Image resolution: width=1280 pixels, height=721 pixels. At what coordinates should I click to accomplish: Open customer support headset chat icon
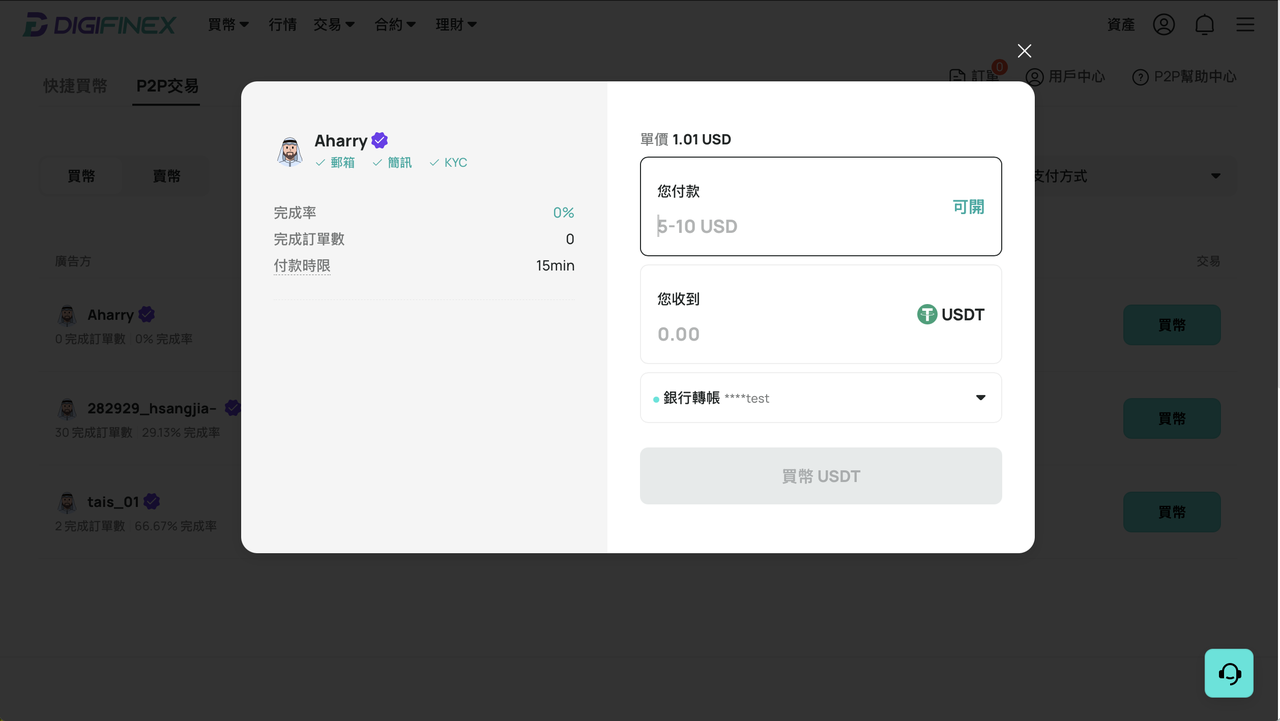click(x=1229, y=673)
